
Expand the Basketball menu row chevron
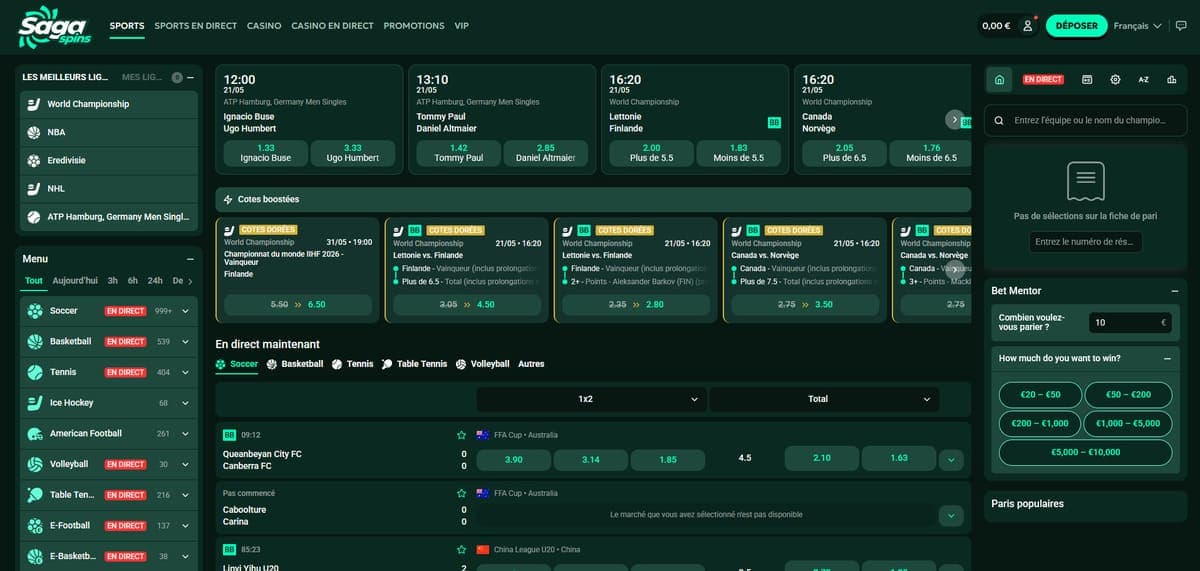coord(185,342)
